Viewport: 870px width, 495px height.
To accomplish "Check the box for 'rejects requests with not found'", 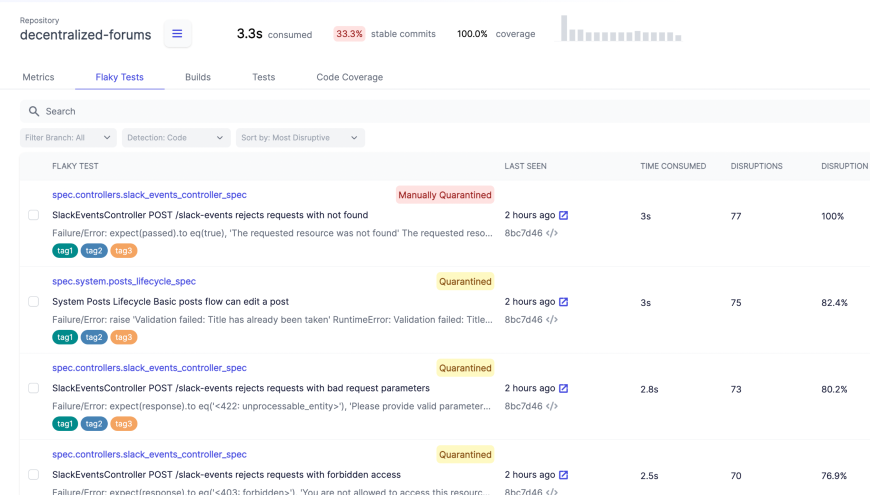I will click(x=33, y=215).
